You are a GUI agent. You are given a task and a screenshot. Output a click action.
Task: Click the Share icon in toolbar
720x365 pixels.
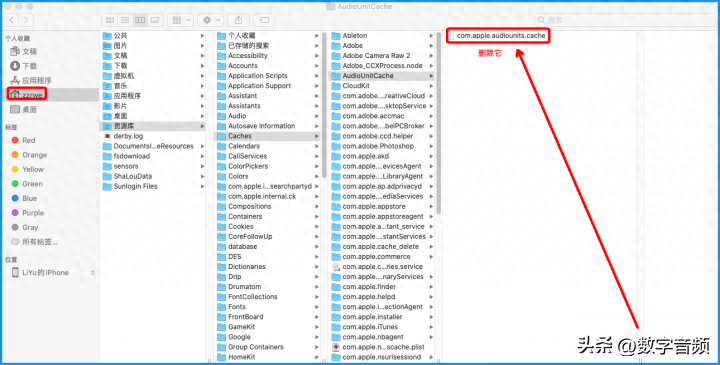click(x=238, y=20)
